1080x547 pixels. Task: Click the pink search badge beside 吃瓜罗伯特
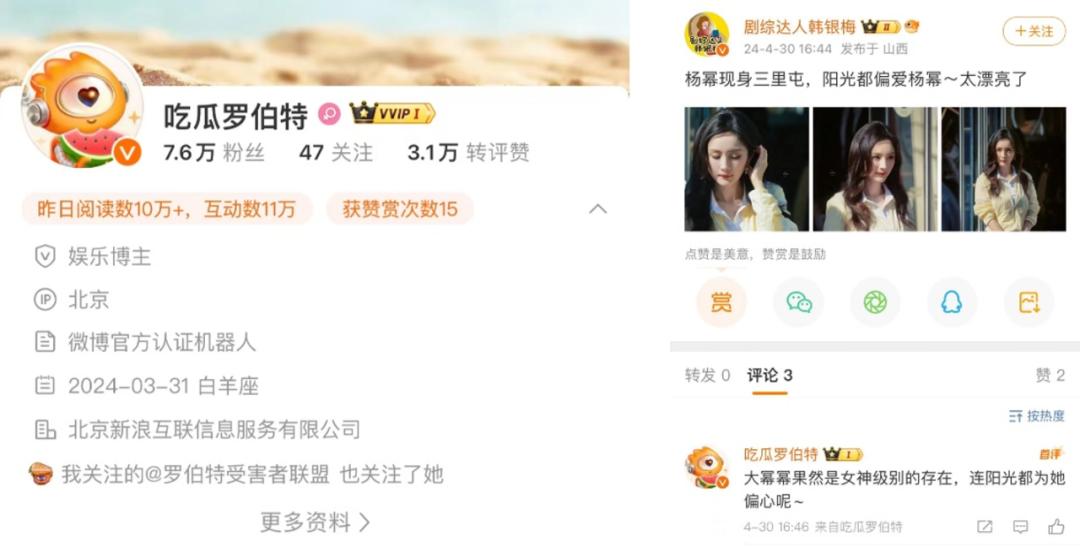pos(329,114)
